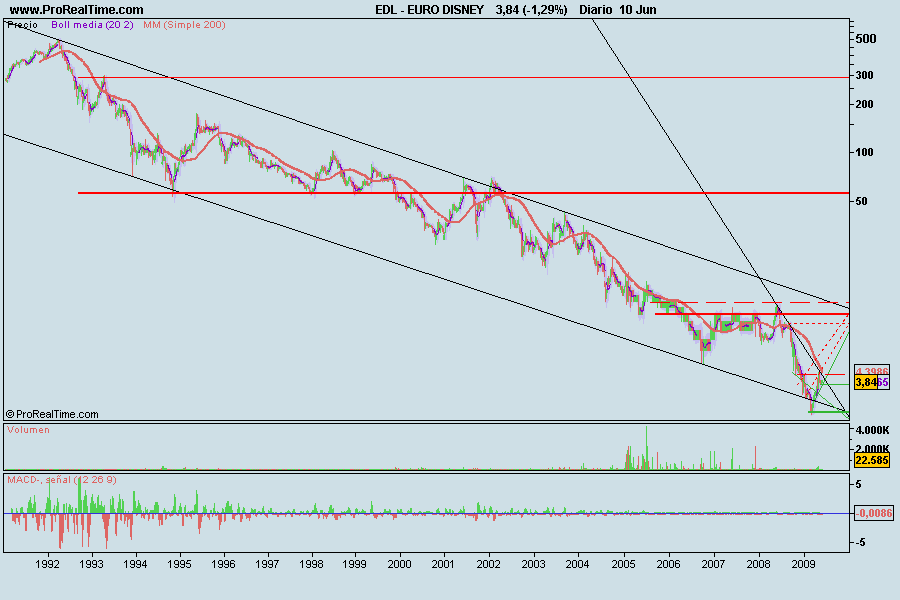Click the 2009 year label

804,564
